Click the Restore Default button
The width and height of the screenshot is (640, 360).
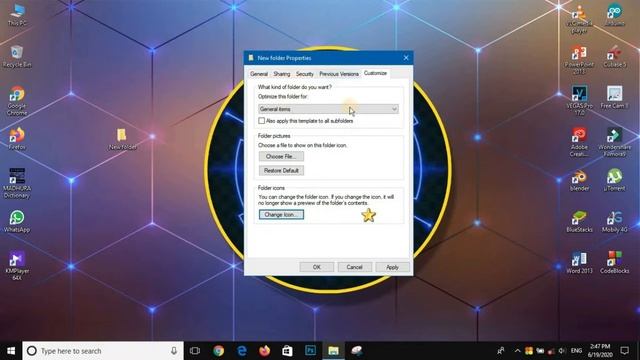(281, 170)
